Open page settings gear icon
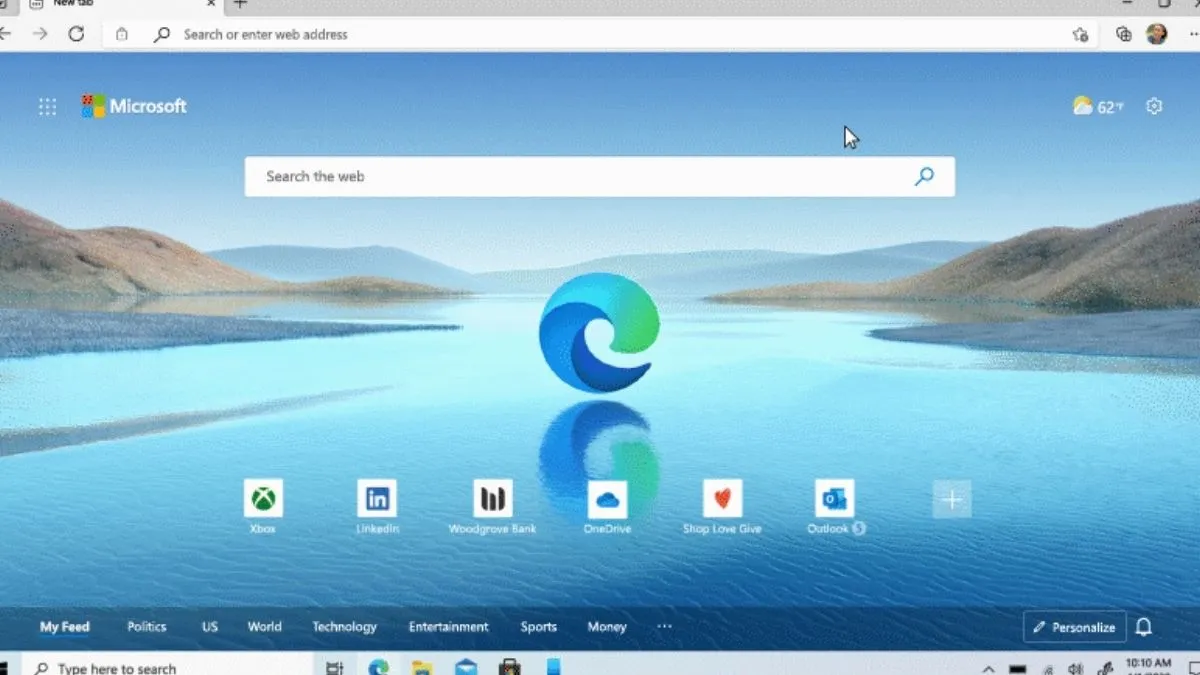This screenshot has height=675, width=1200. (x=1154, y=106)
